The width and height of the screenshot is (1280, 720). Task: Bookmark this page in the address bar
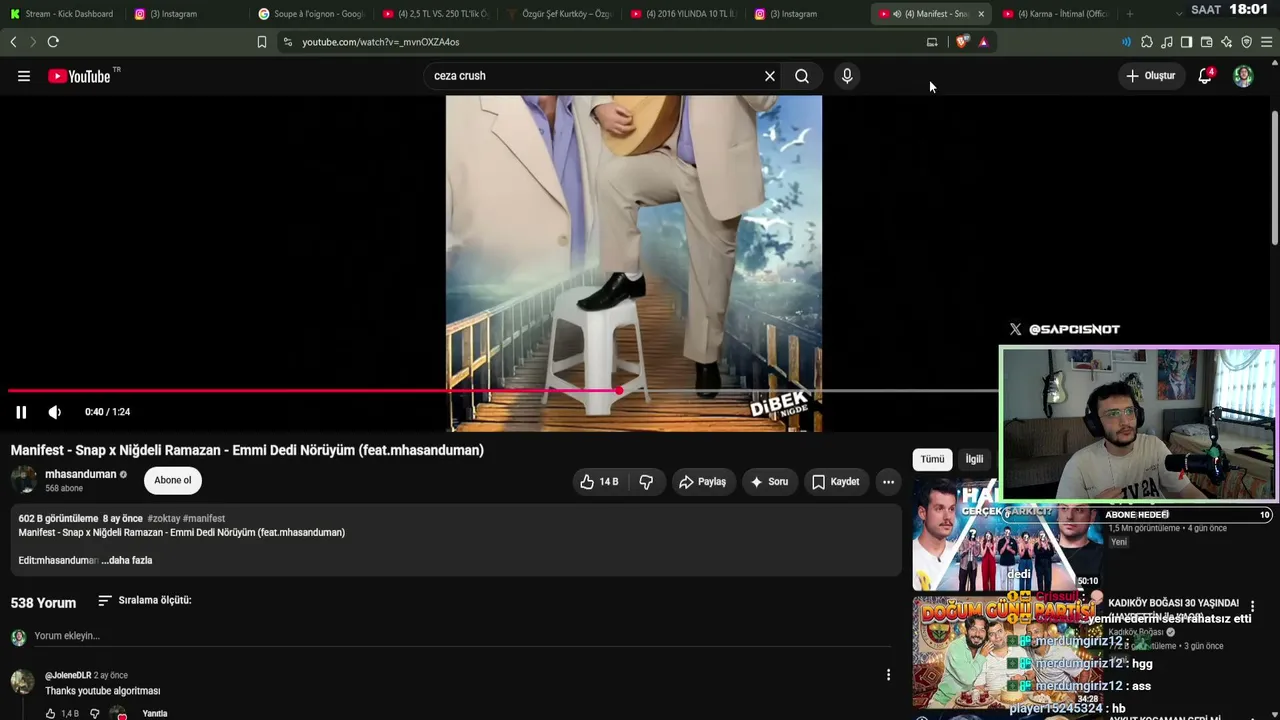click(262, 42)
